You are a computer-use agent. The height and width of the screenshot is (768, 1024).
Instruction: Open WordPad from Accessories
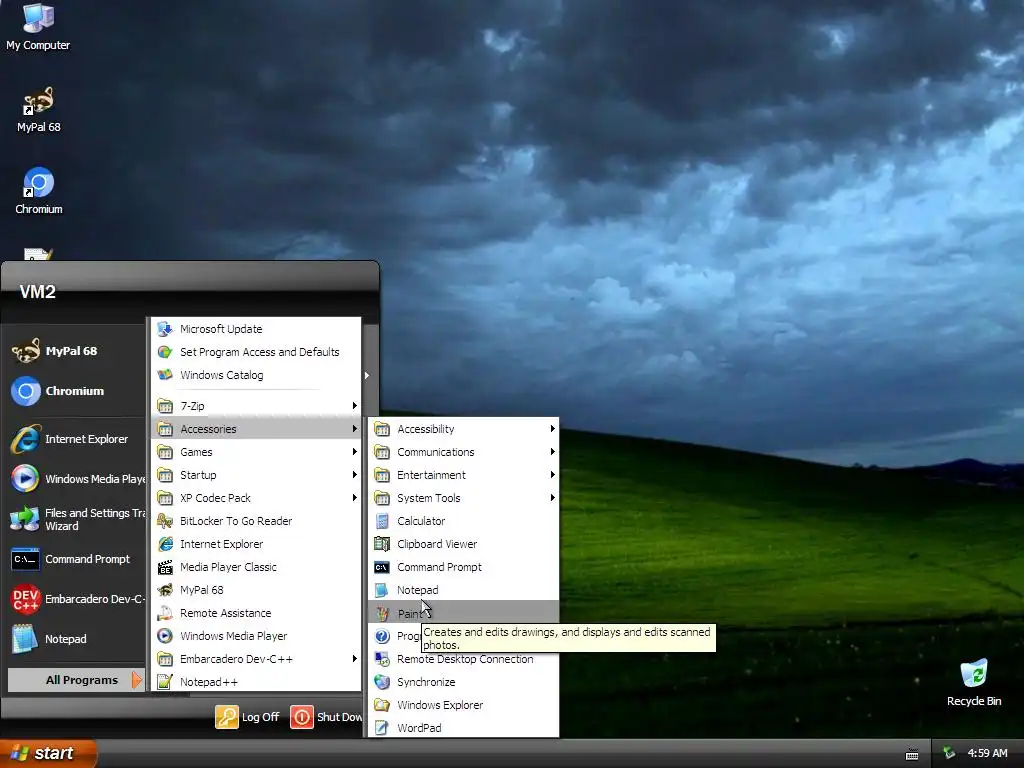(x=464, y=728)
